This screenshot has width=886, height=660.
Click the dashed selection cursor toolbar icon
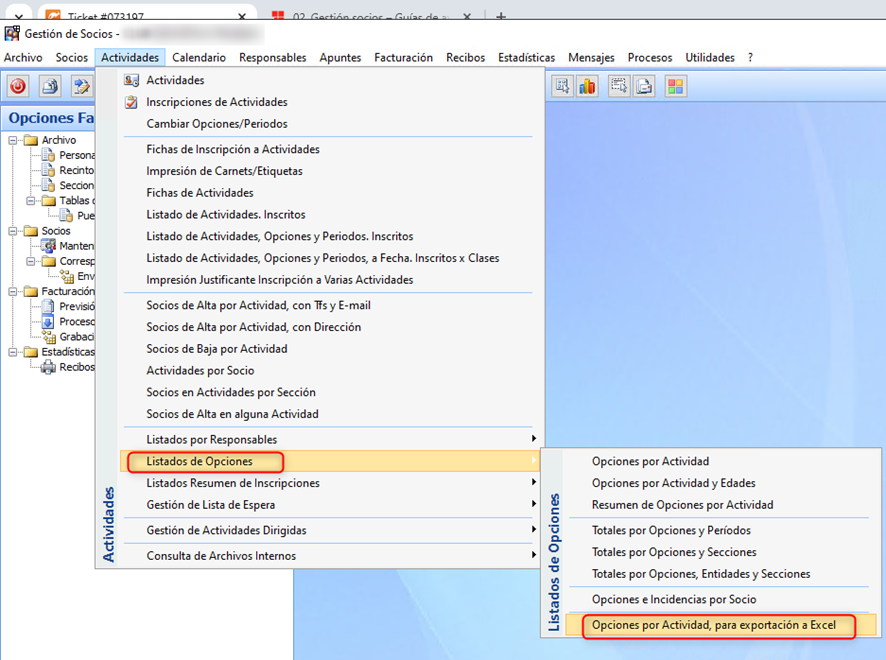click(x=619, y=86)
